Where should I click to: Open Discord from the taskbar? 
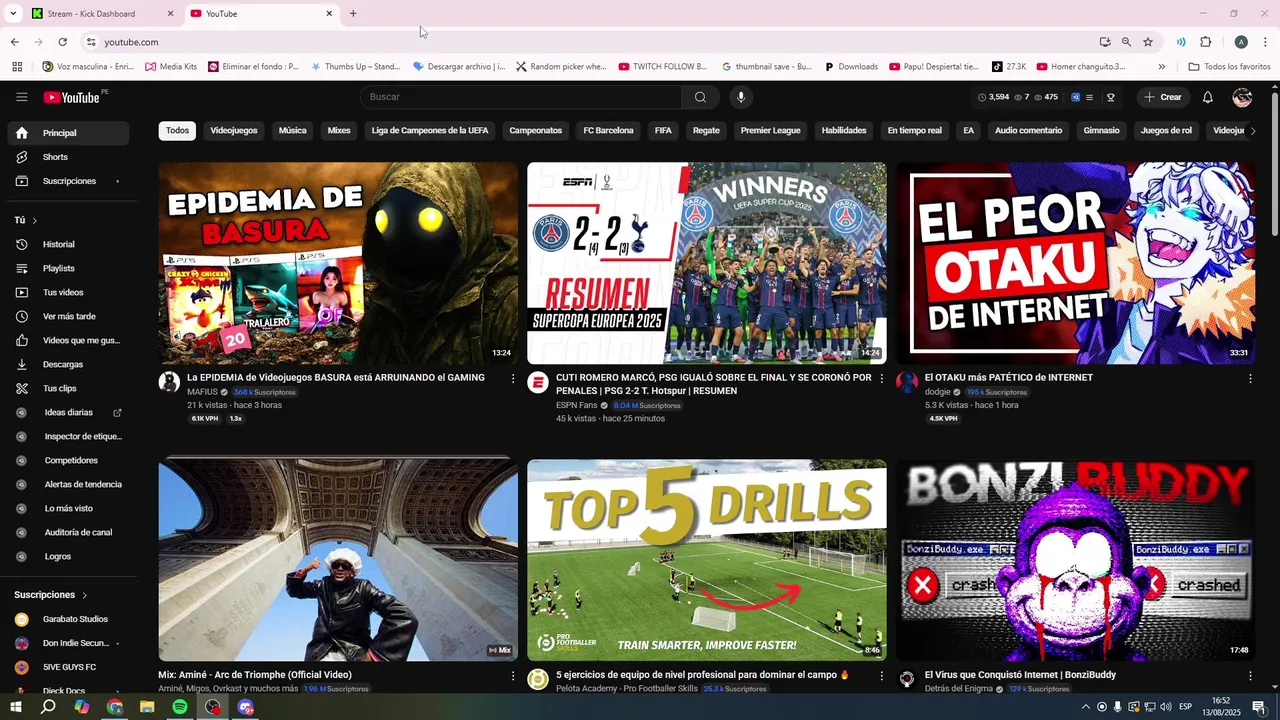[246, 707]
